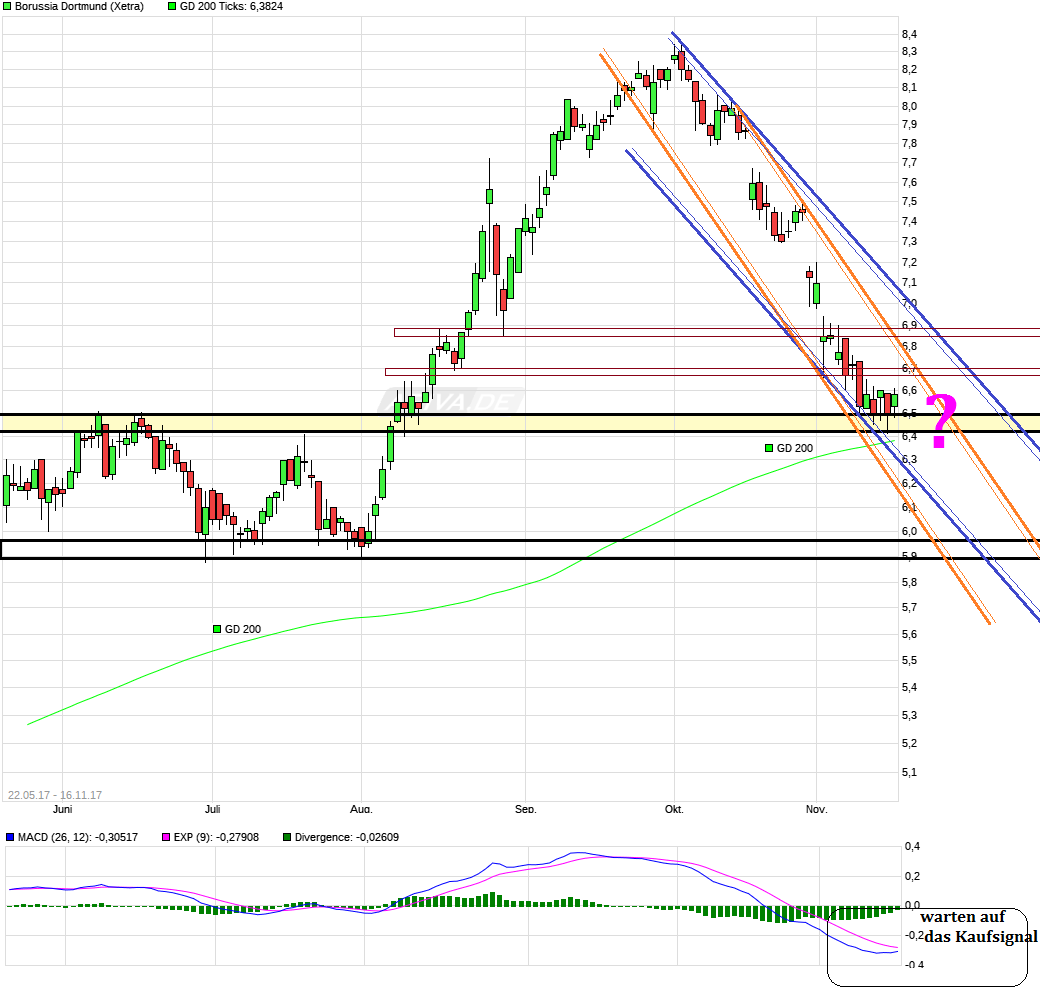Click the green swatch before GD 200 Ticks
The width and height of the screenshot is (1040, 992).
coord(172,6)
